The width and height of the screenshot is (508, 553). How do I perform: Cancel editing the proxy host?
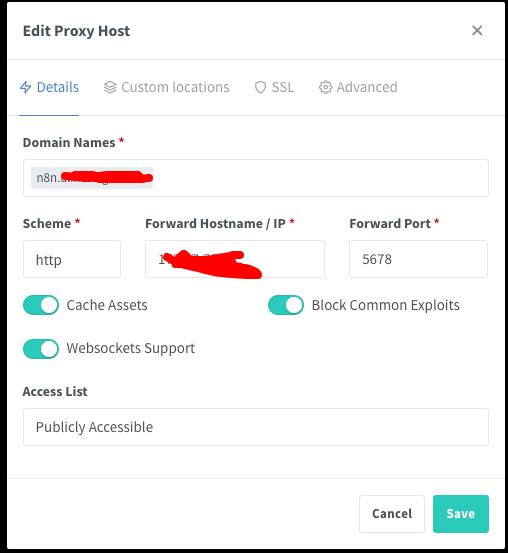(x=392, y=514)
